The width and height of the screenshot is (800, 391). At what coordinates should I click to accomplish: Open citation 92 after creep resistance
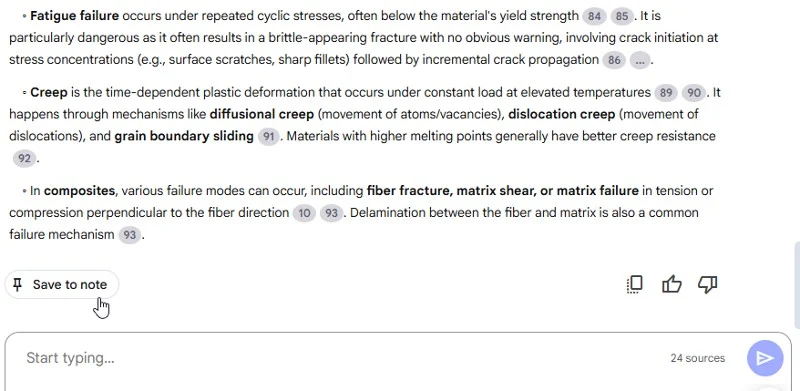tap(24, 158)
